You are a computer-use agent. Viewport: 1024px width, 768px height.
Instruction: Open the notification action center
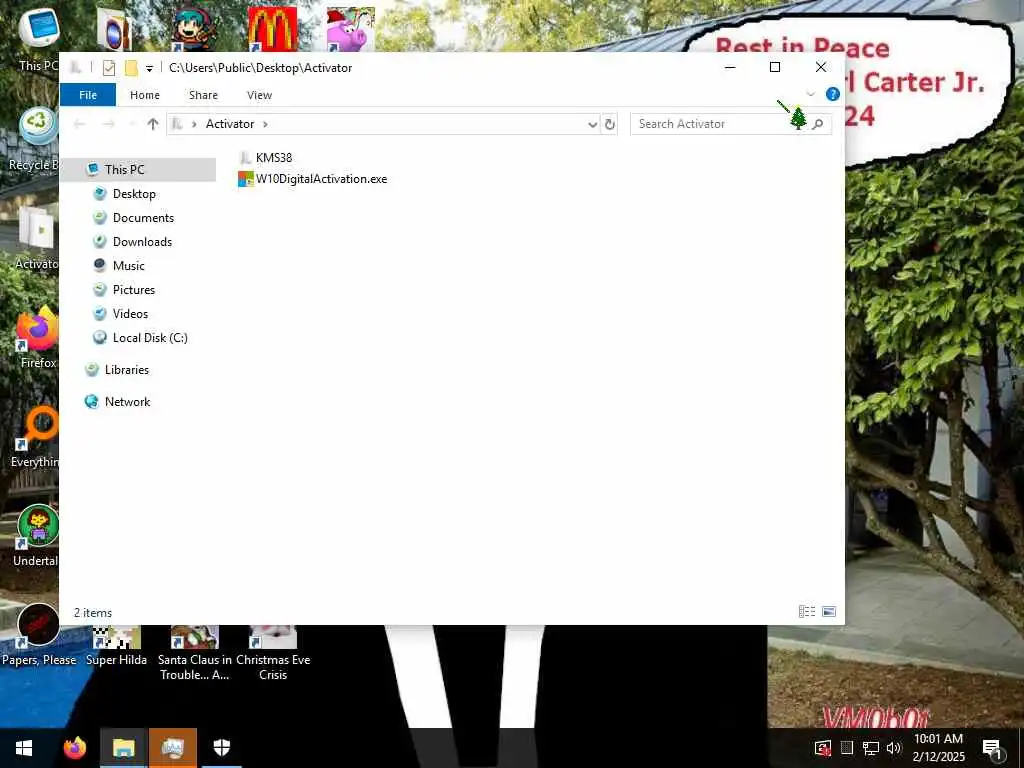[991, 748]
